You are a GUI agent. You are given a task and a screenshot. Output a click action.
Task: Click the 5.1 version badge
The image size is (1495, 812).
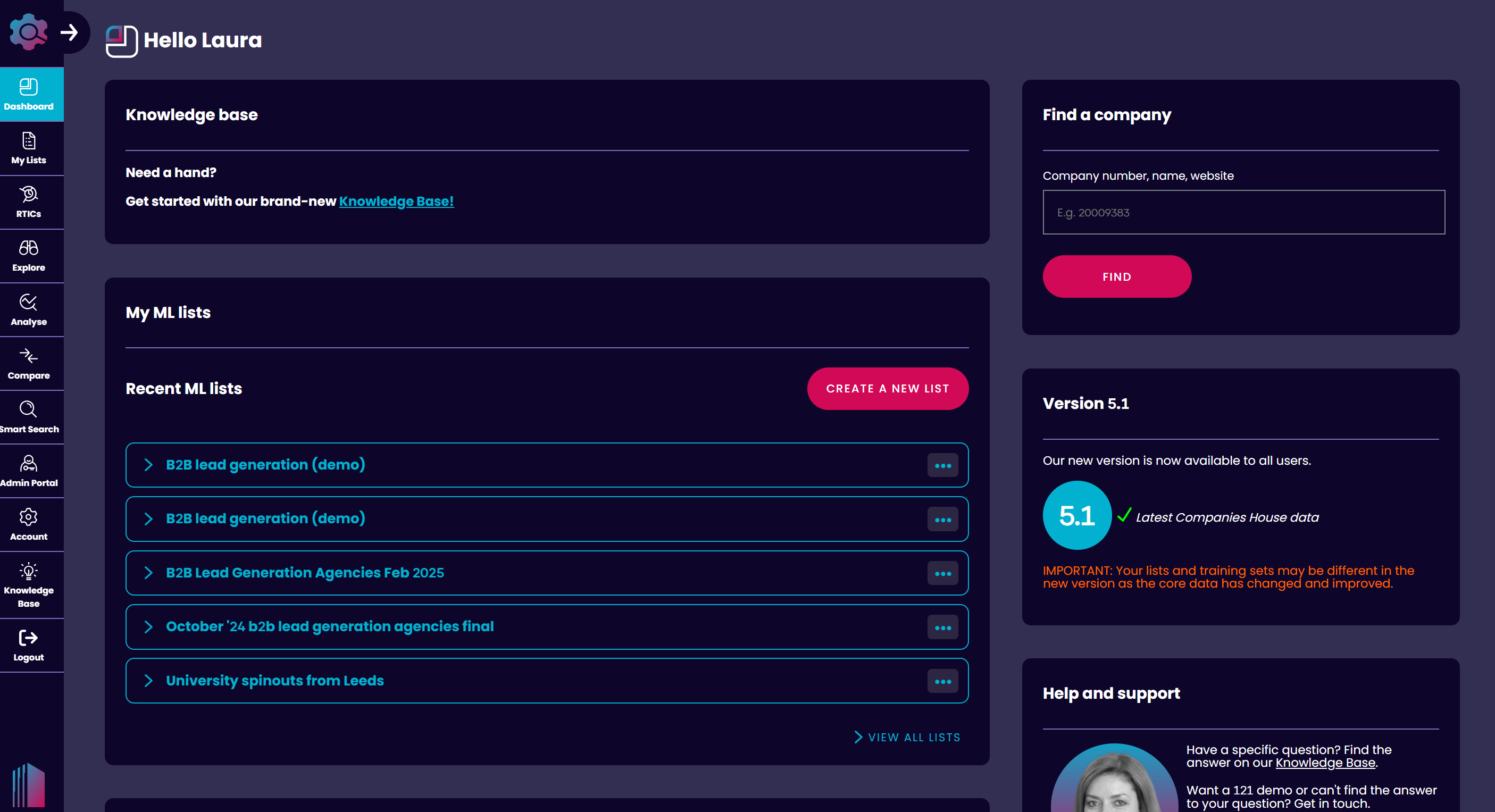[x=1077, y=515]
